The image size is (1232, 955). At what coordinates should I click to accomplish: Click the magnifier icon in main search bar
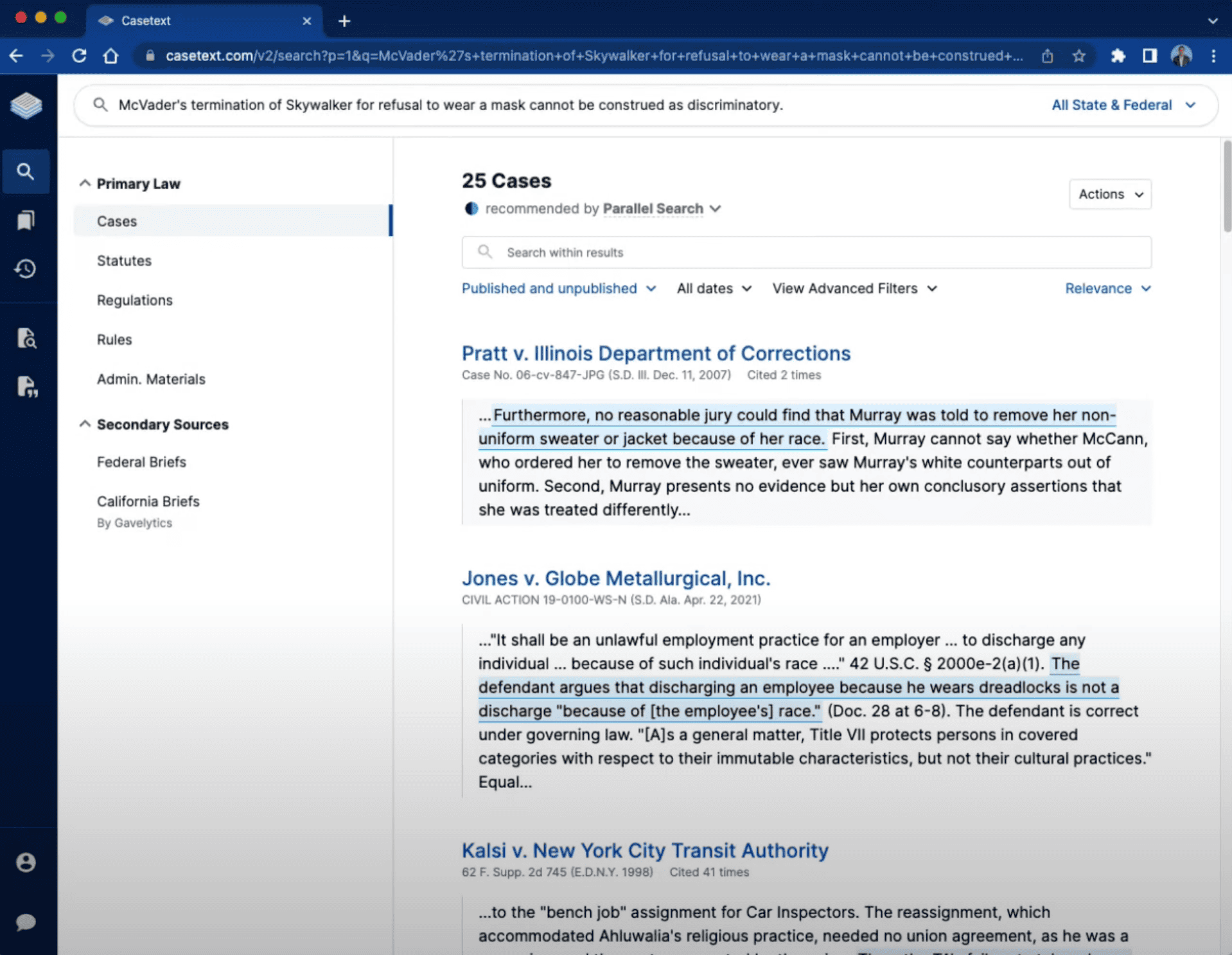pyautogui.click(x=100, y=105)
